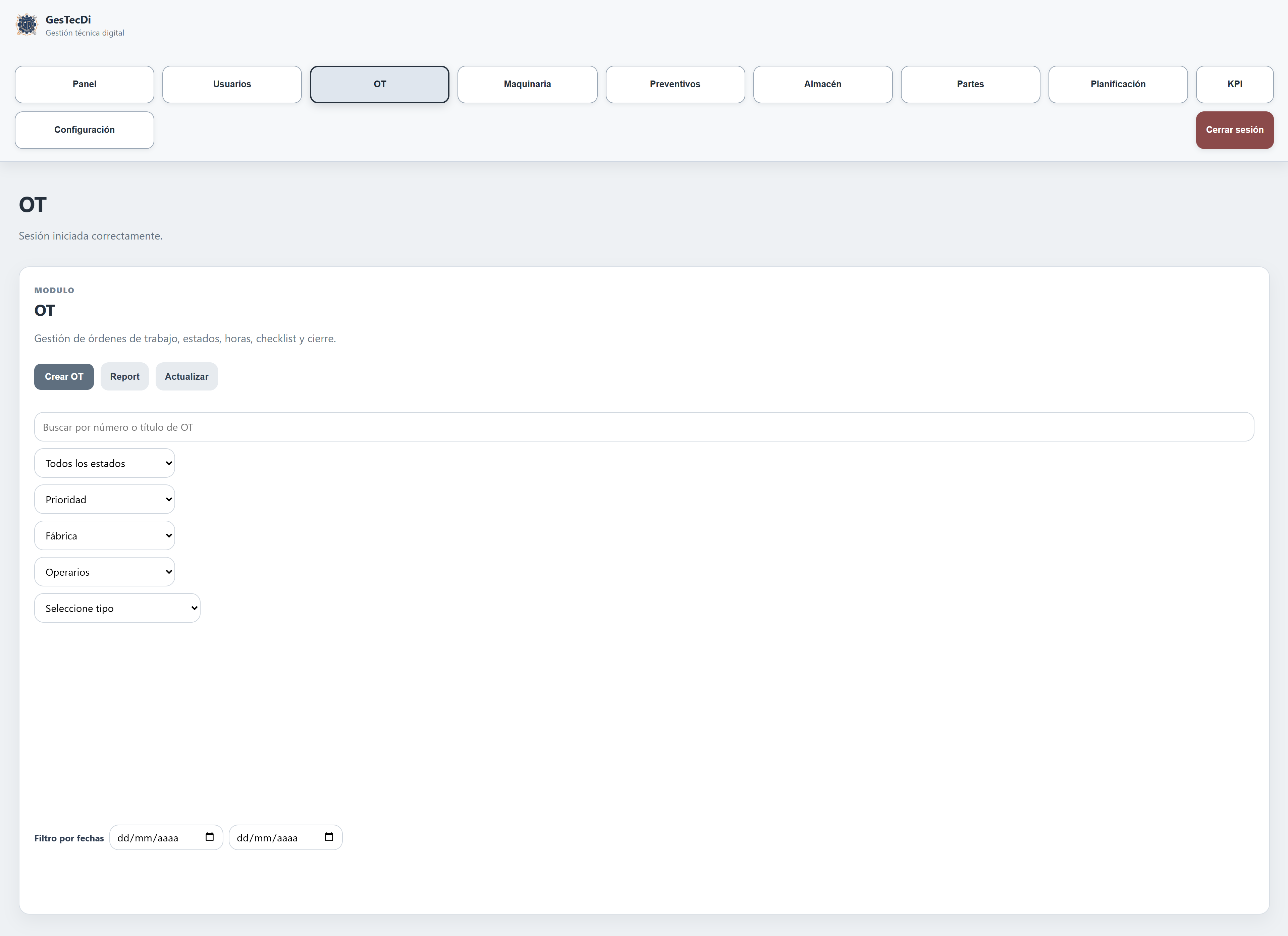Click the MODULO heading label

coord(55,290)
